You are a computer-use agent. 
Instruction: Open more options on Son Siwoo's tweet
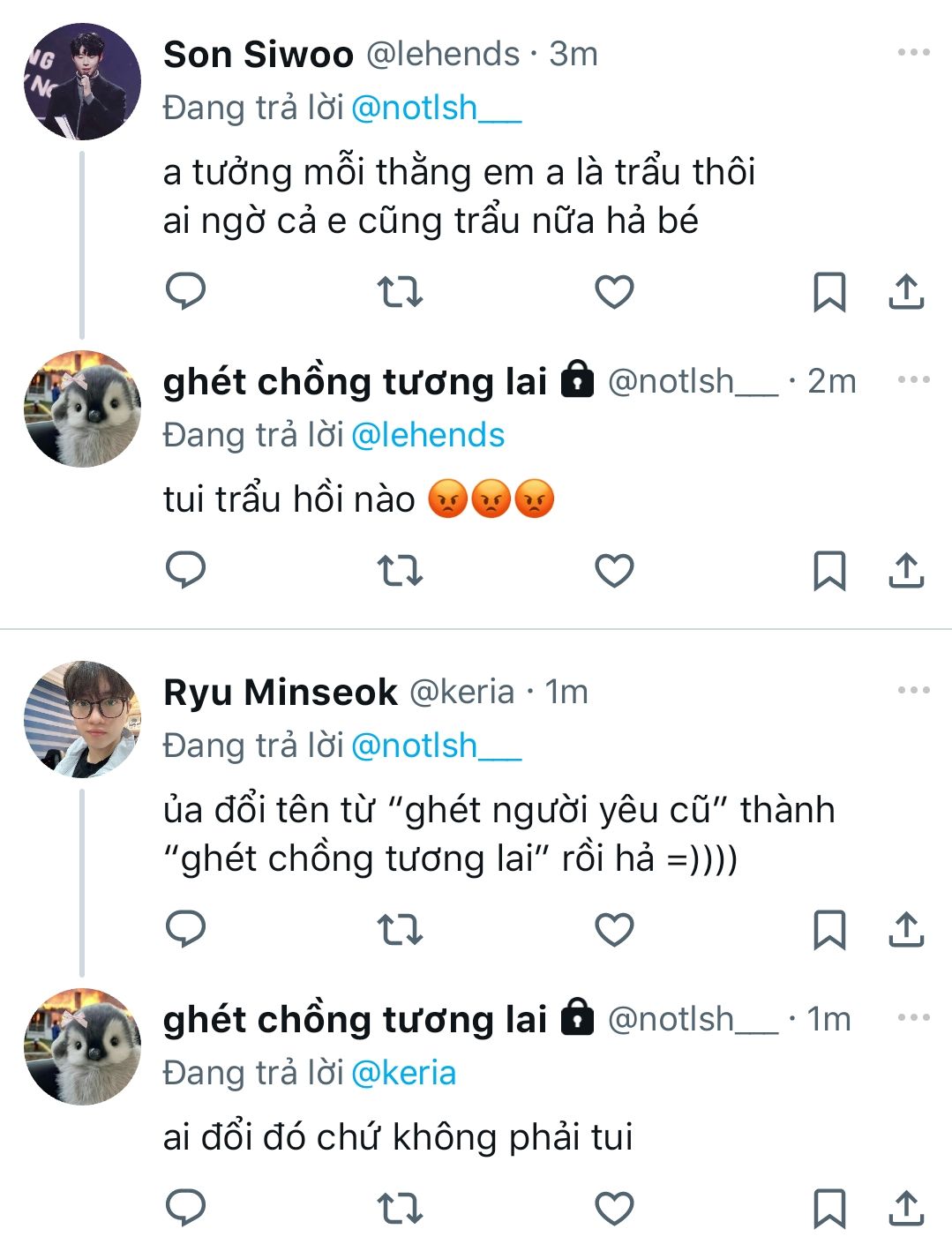coord(913,53)
